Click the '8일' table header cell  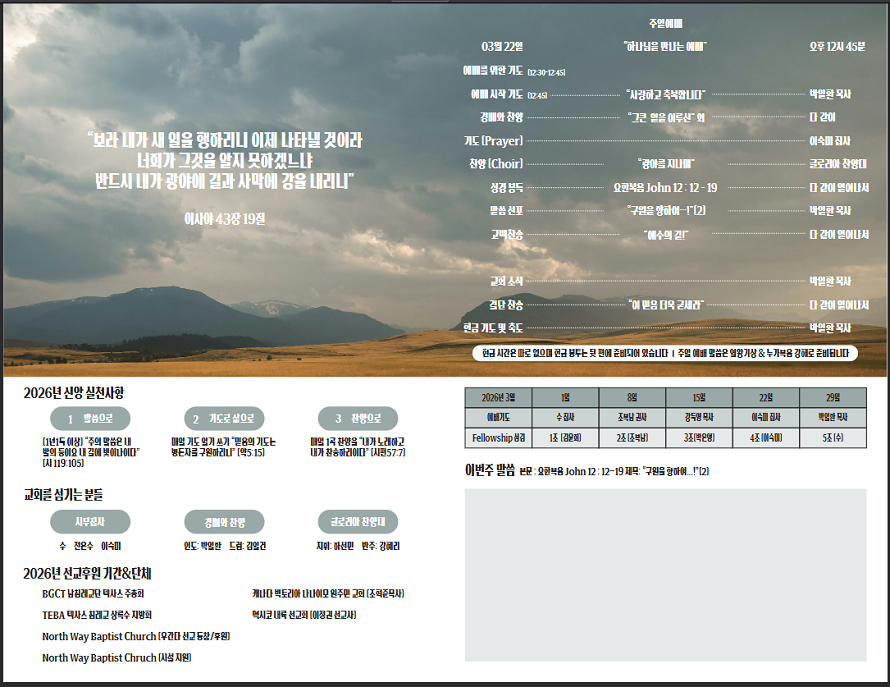click(x=632, y=397)
